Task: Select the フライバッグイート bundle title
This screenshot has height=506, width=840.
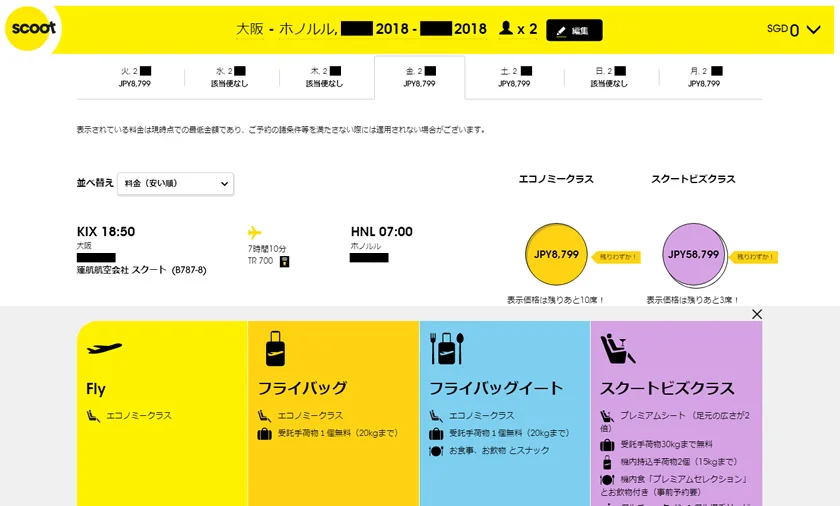Action: click(496, 388)
